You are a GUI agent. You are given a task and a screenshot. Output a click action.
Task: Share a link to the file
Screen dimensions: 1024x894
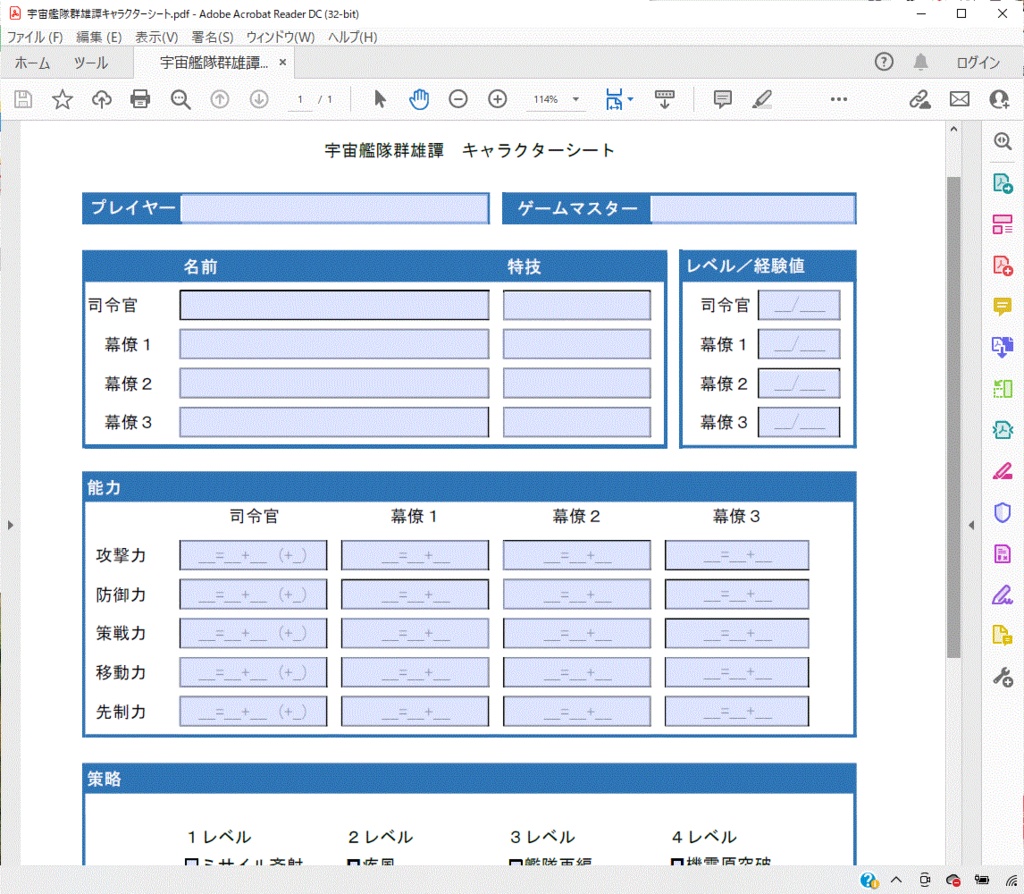(x=920, y=99)
